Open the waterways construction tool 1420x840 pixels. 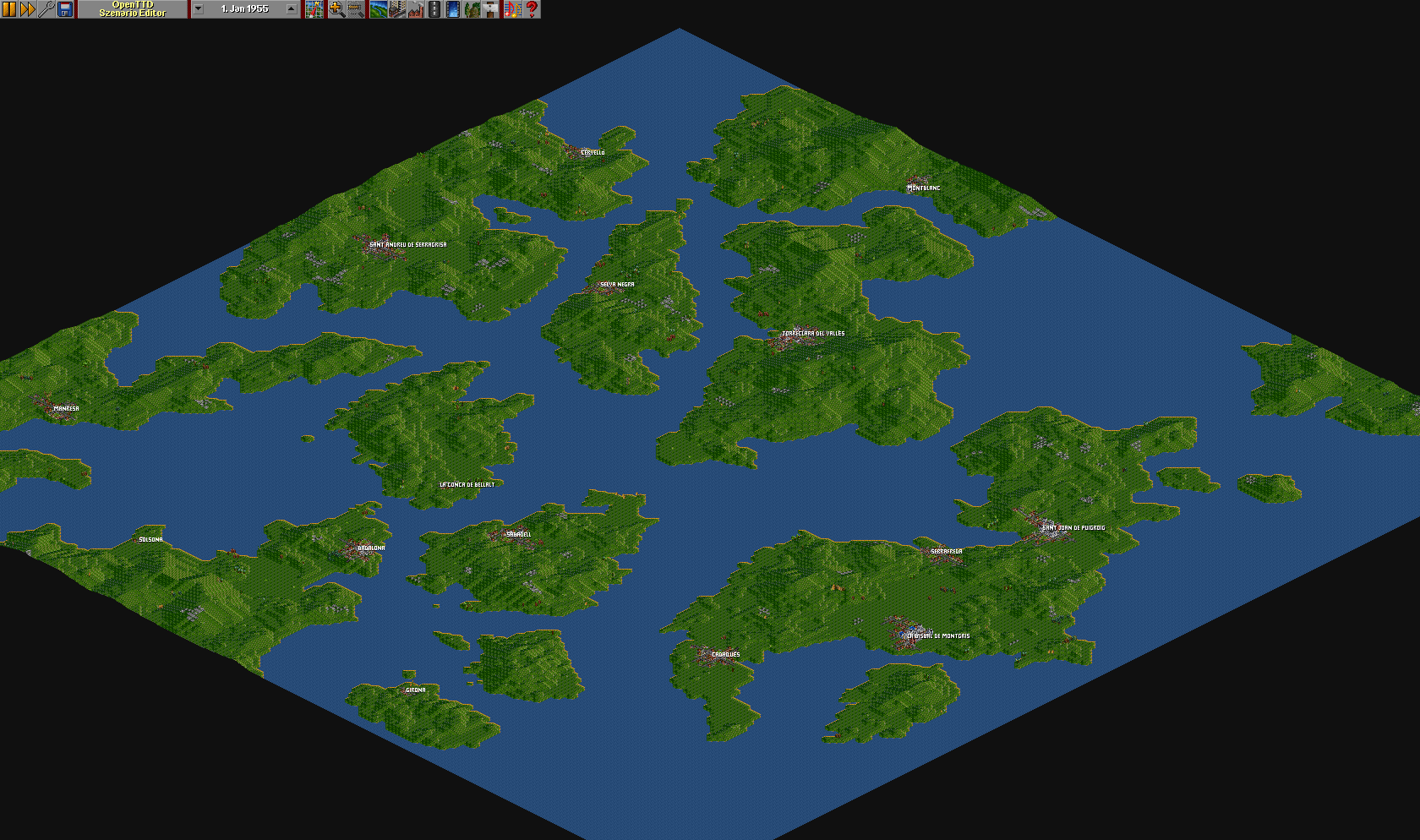453,9
